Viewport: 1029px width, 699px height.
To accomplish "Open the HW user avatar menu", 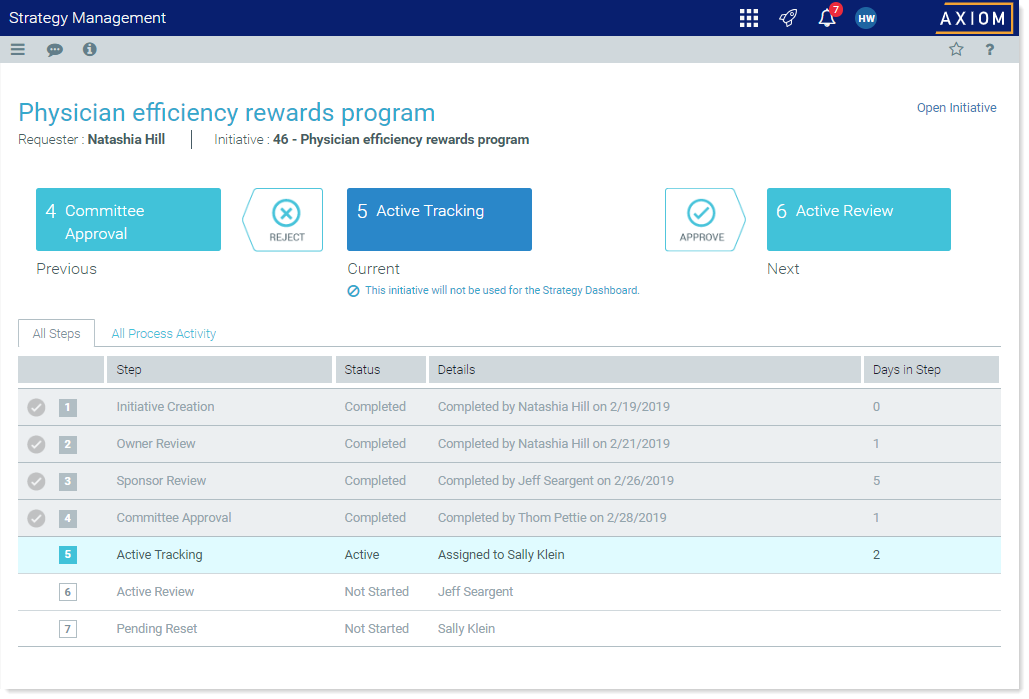I will [x=866, y=18].
